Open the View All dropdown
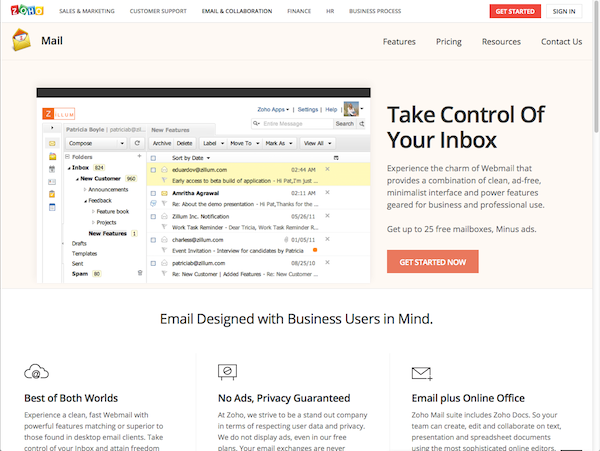 tap(317, 143)
